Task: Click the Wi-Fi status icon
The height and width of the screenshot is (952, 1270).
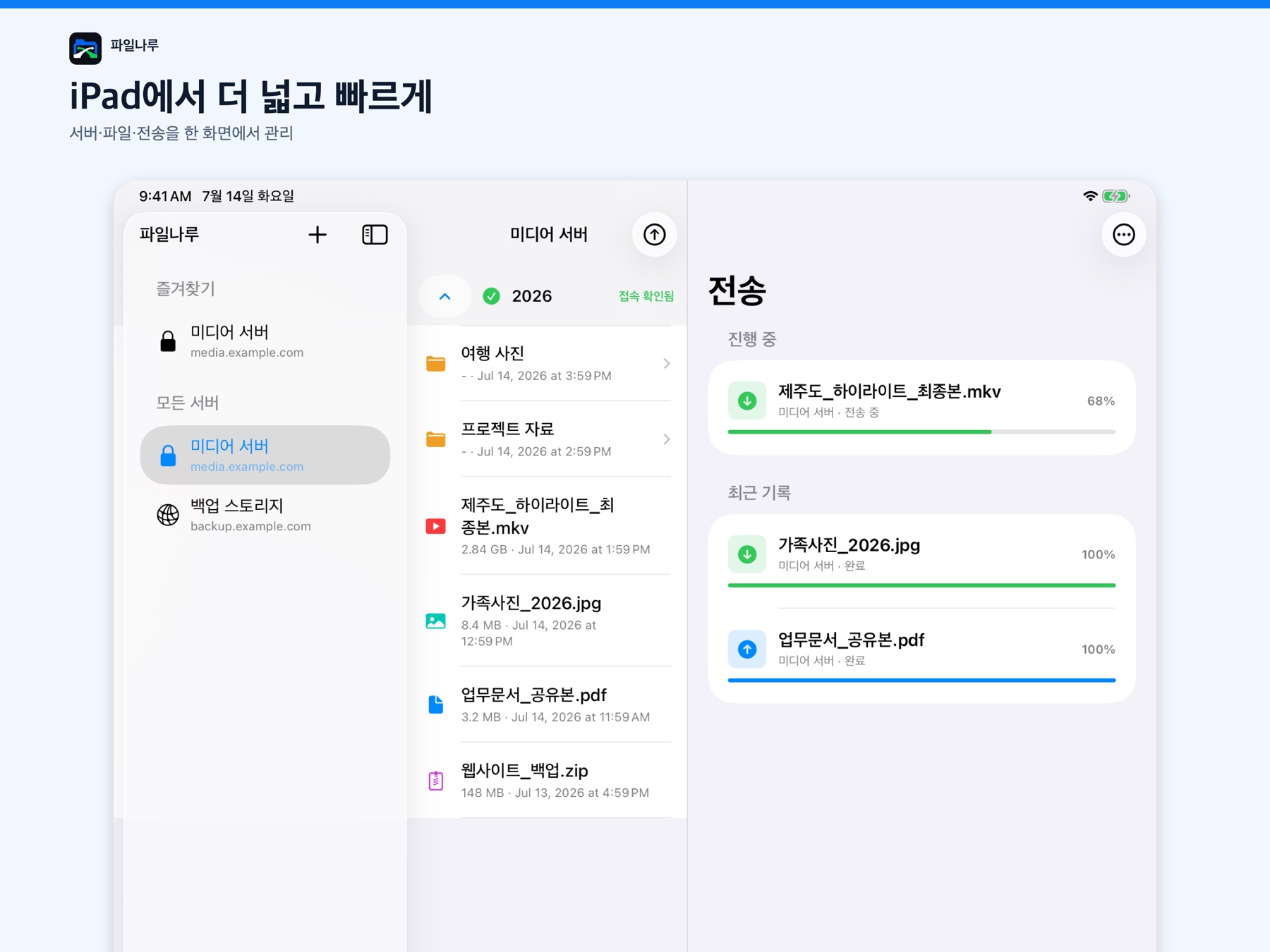Action: 1090,196
